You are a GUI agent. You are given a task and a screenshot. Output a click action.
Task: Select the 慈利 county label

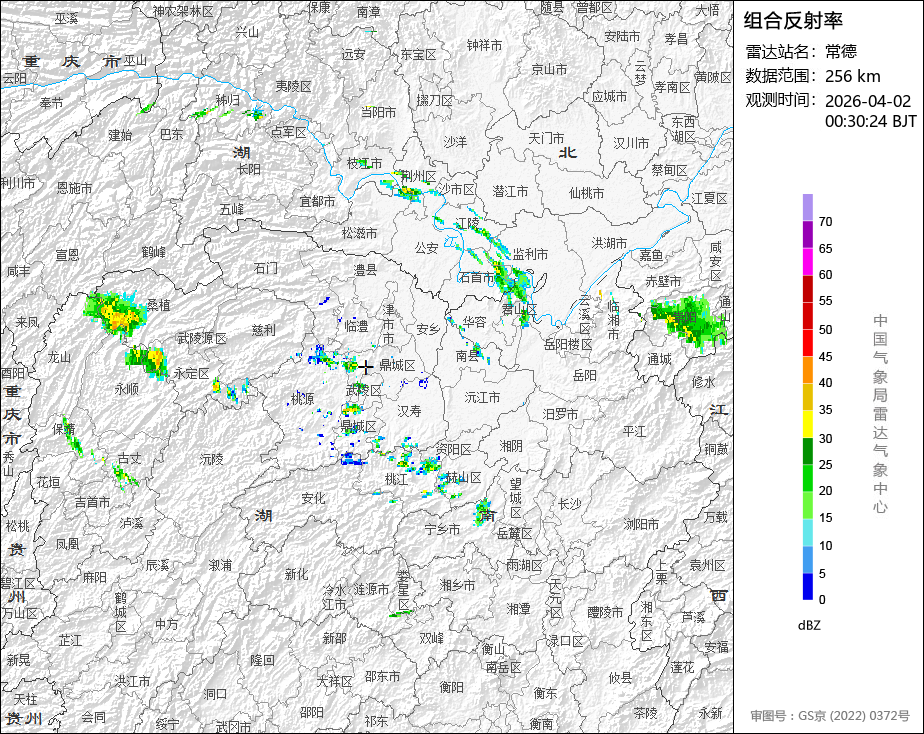point(263,330)
